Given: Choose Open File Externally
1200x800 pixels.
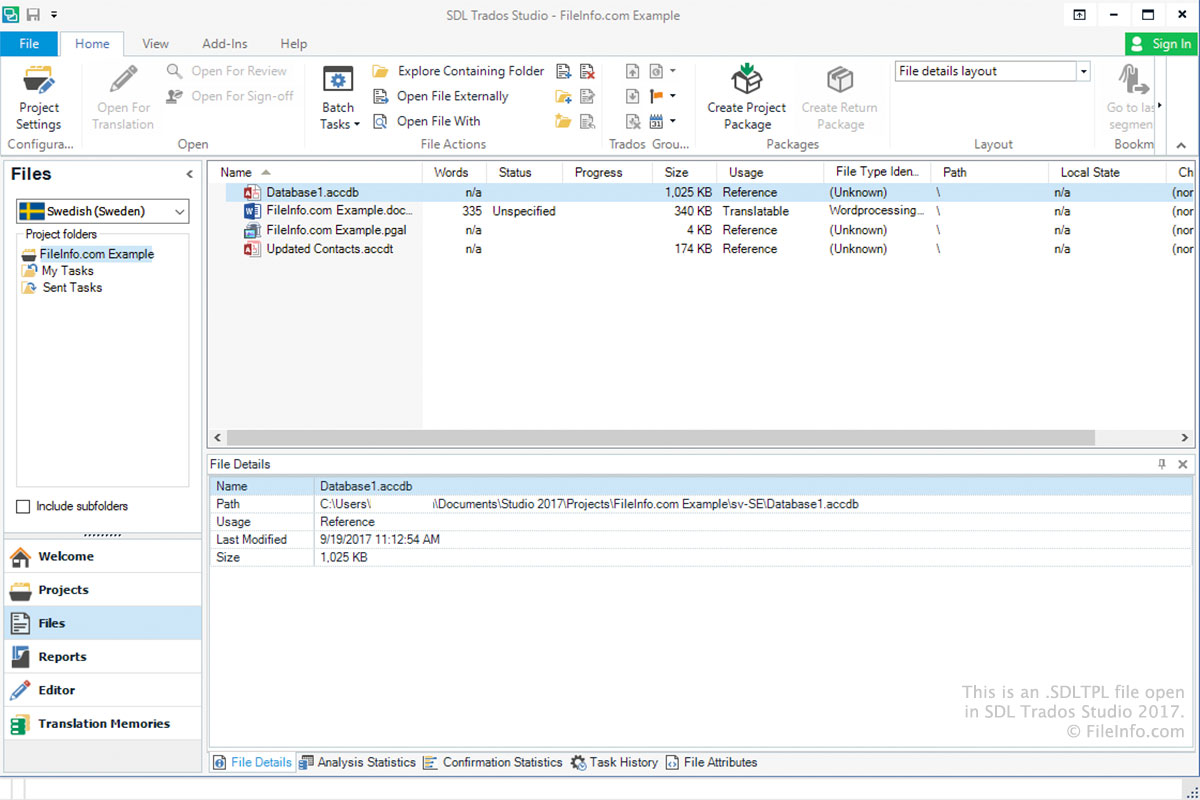Looking at the screenshot, I should (440, 96).
